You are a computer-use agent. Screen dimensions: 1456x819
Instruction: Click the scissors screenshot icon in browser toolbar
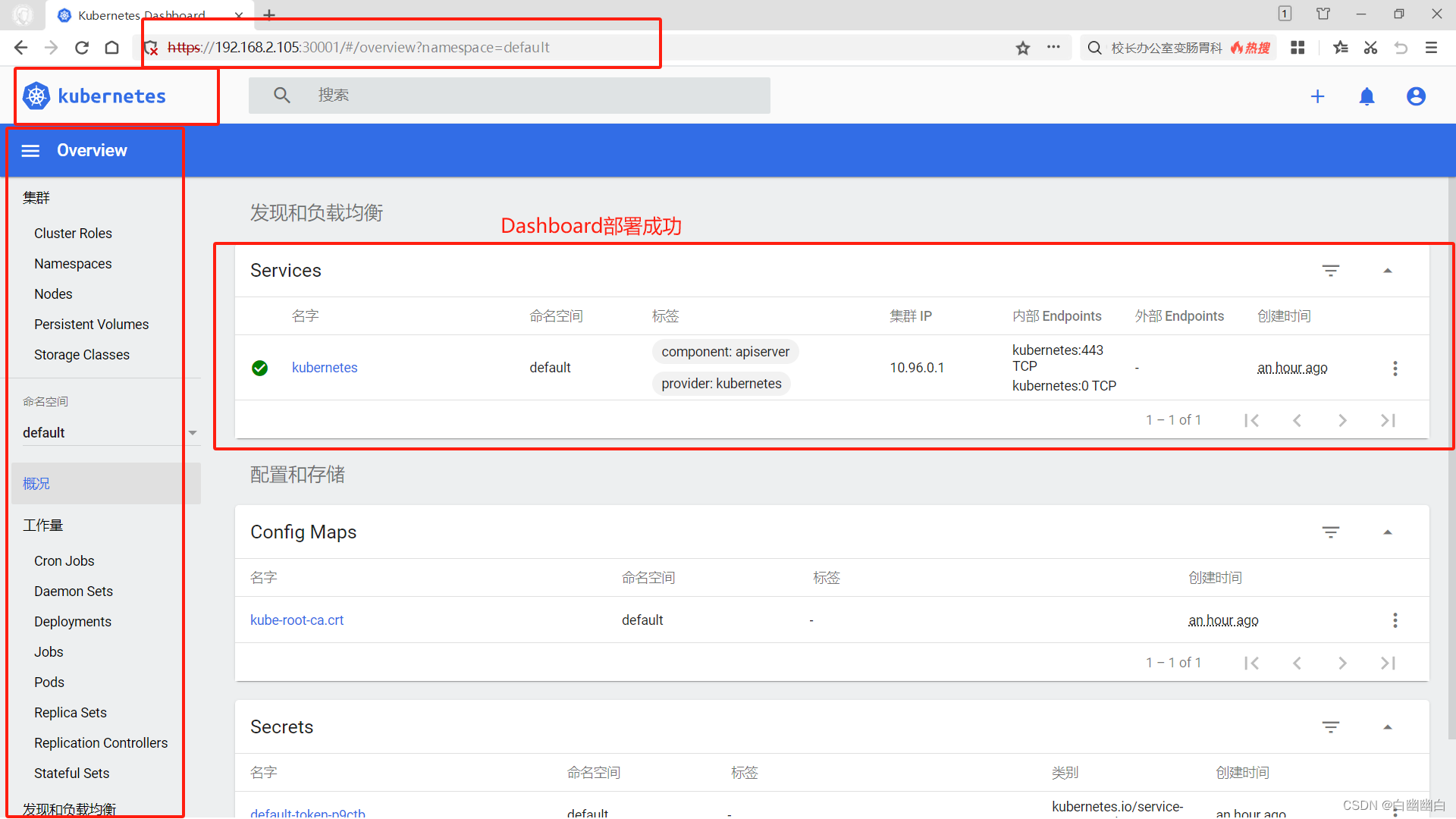coord(1370,48)
